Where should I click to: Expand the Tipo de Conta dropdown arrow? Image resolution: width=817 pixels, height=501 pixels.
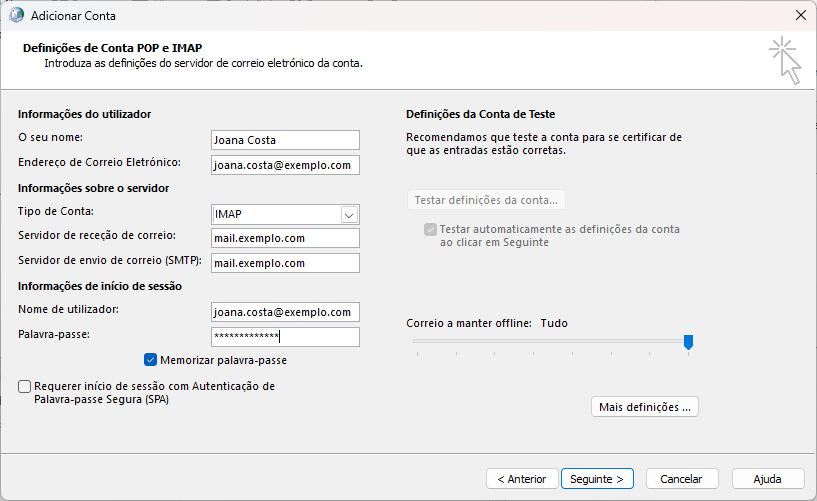349,215
